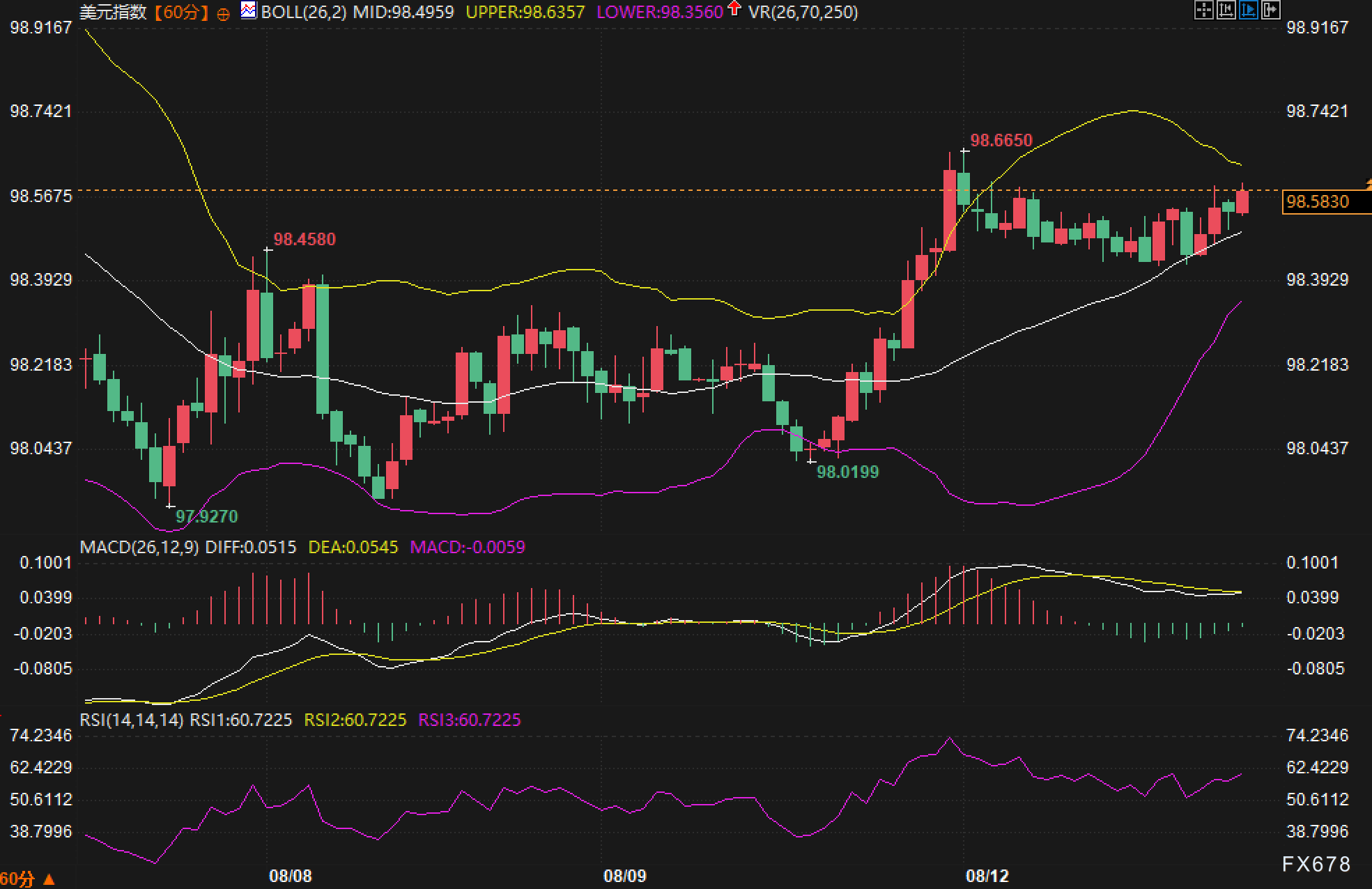Click the RSI(14,14,14) panel title
This screenshot has height=889, width=1372.
[132, 720]
